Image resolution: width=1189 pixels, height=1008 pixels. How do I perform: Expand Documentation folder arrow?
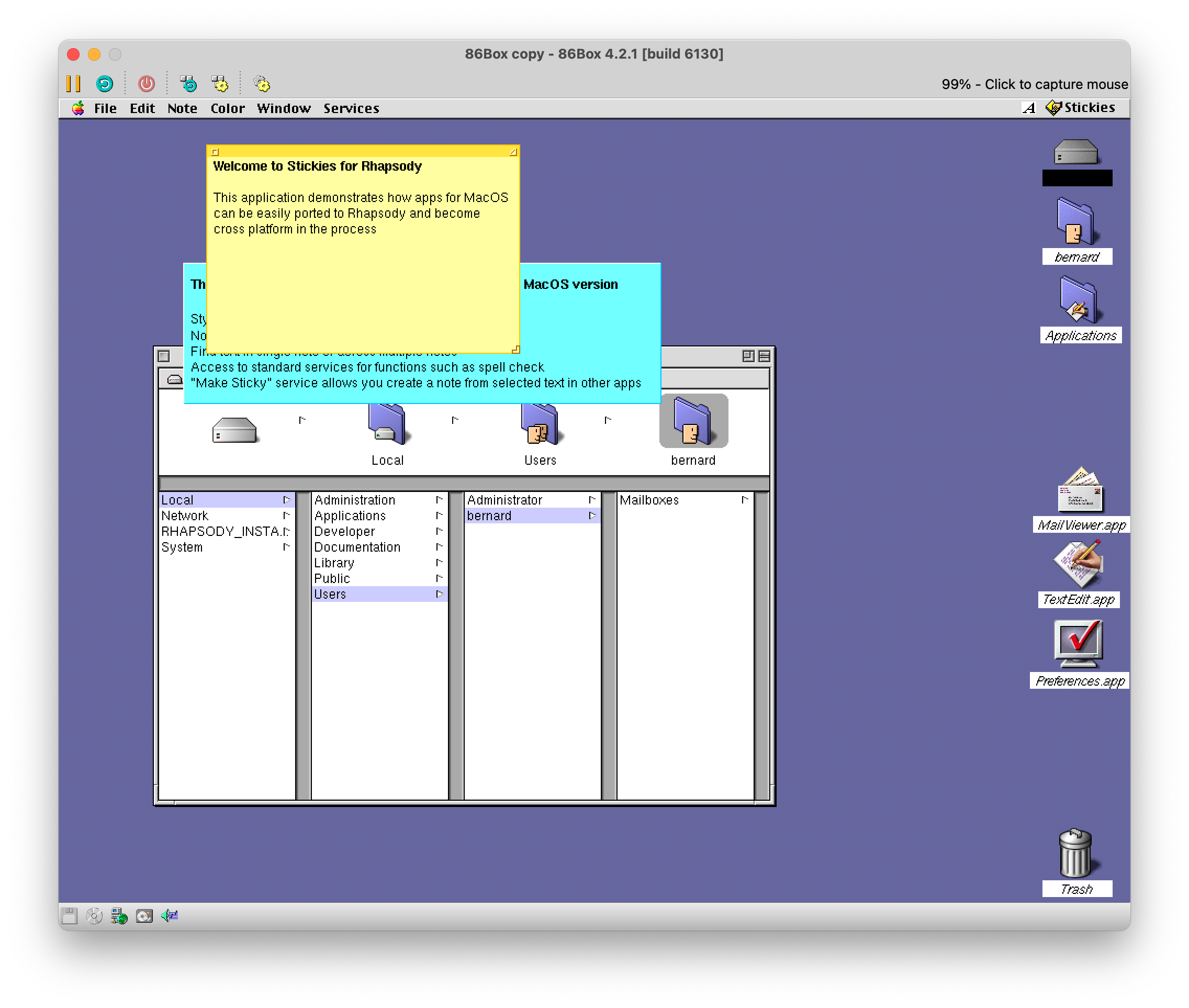tap(440, 547)
